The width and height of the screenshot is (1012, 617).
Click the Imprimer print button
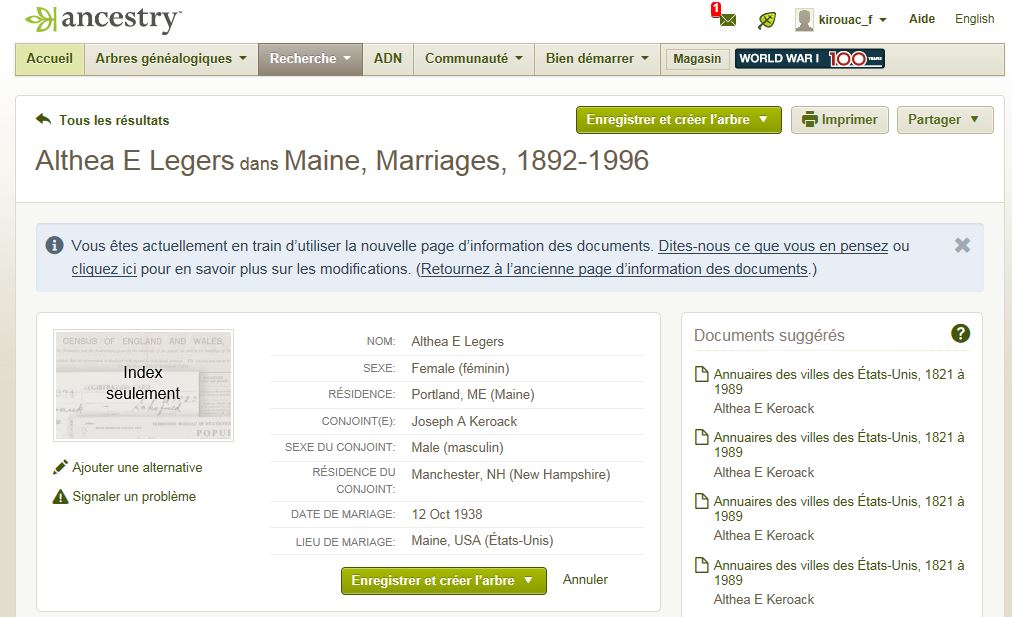[x=840, y=120]
